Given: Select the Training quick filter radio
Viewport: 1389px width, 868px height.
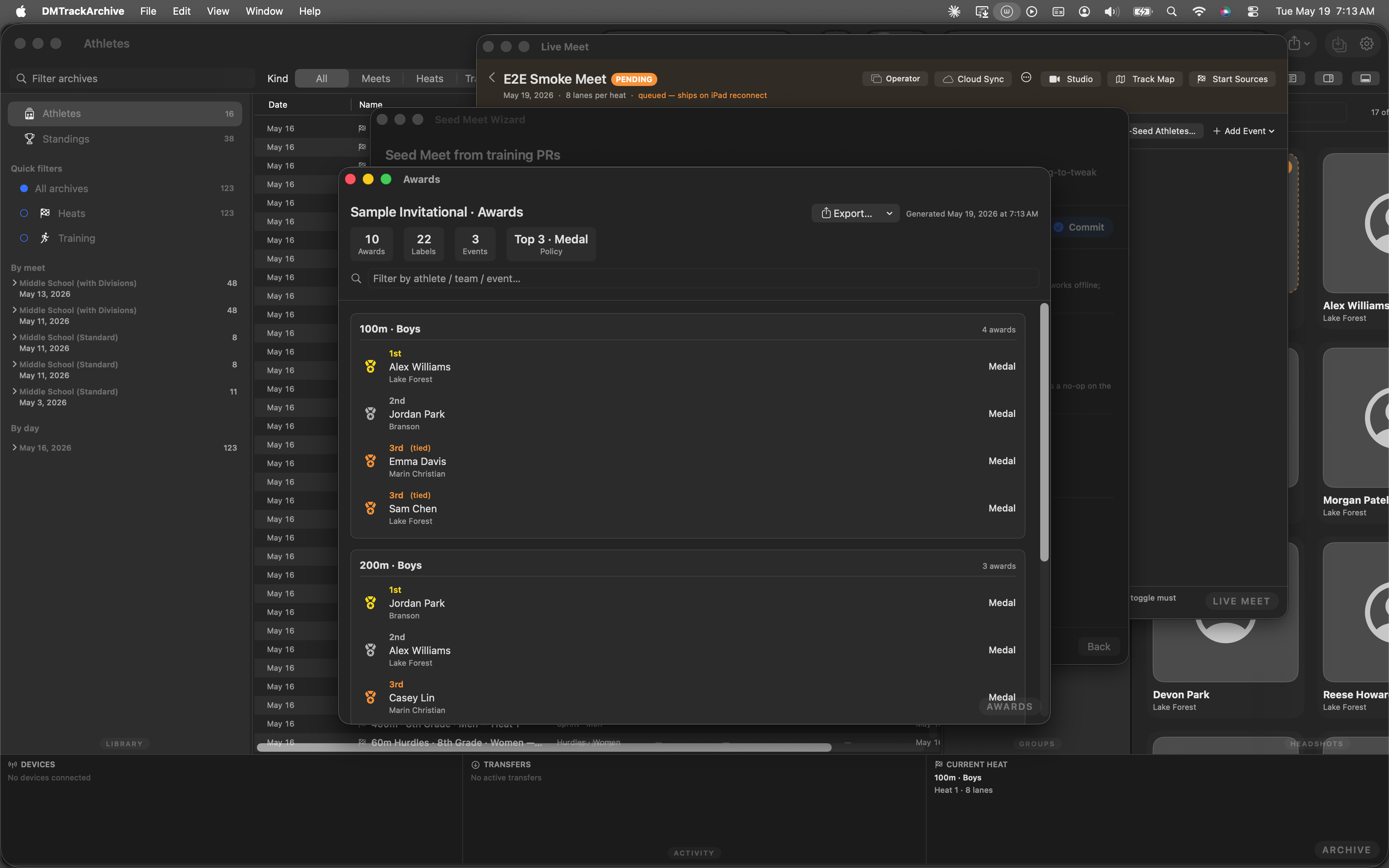Looking at the screenshot, I should (x=24, y=238).
